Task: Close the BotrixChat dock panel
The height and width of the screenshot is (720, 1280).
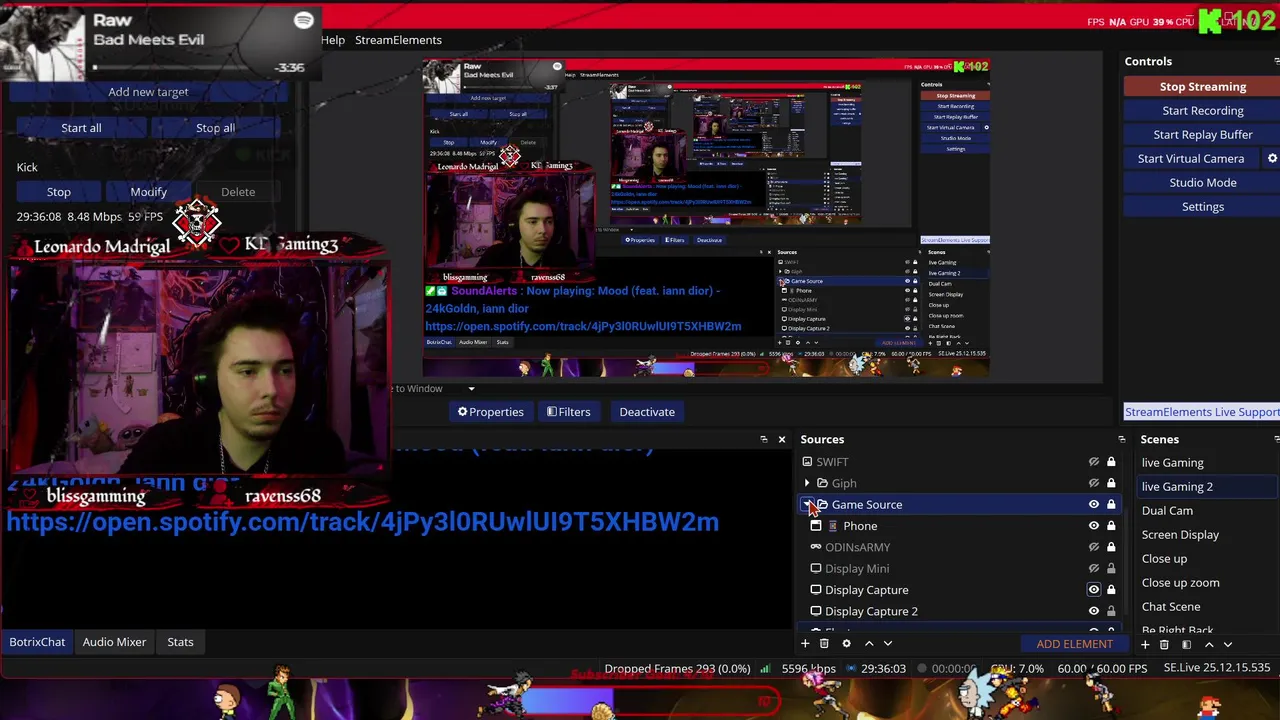Action: coord(782,439)
